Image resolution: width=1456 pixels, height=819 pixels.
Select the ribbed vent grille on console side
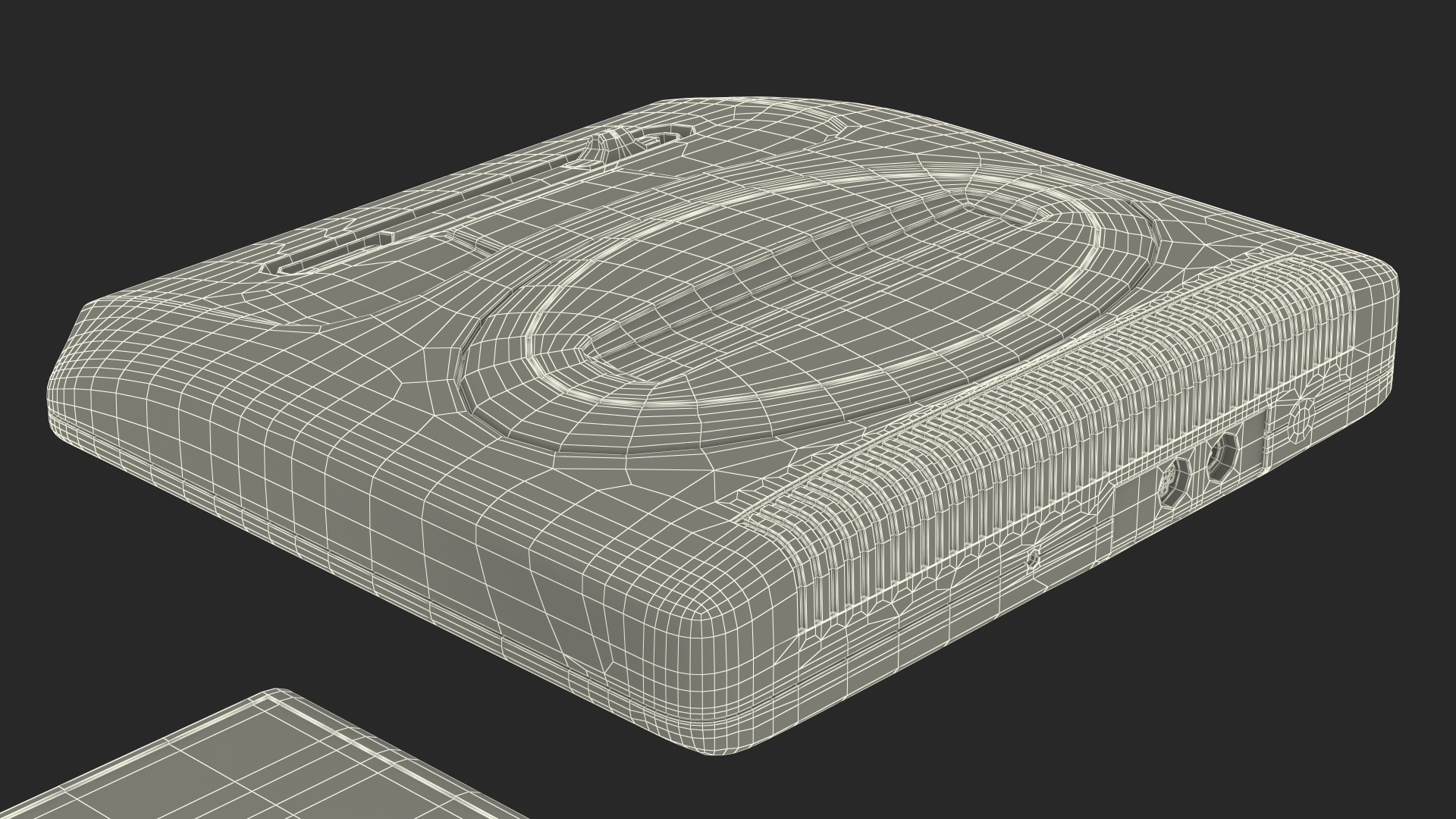point(1046,444)
